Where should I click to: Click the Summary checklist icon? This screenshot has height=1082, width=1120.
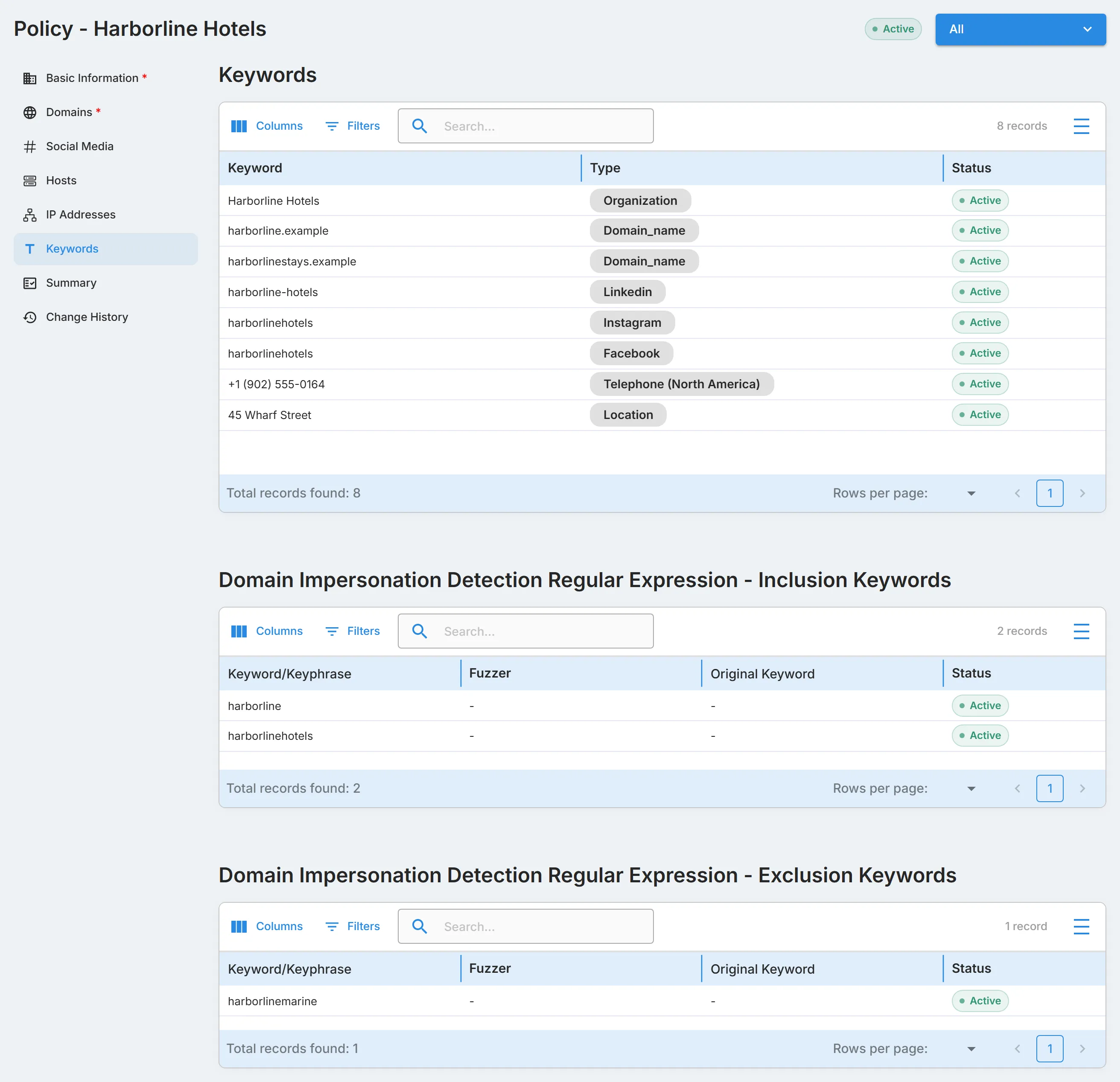pyautogui.click(x=30, y=283)
